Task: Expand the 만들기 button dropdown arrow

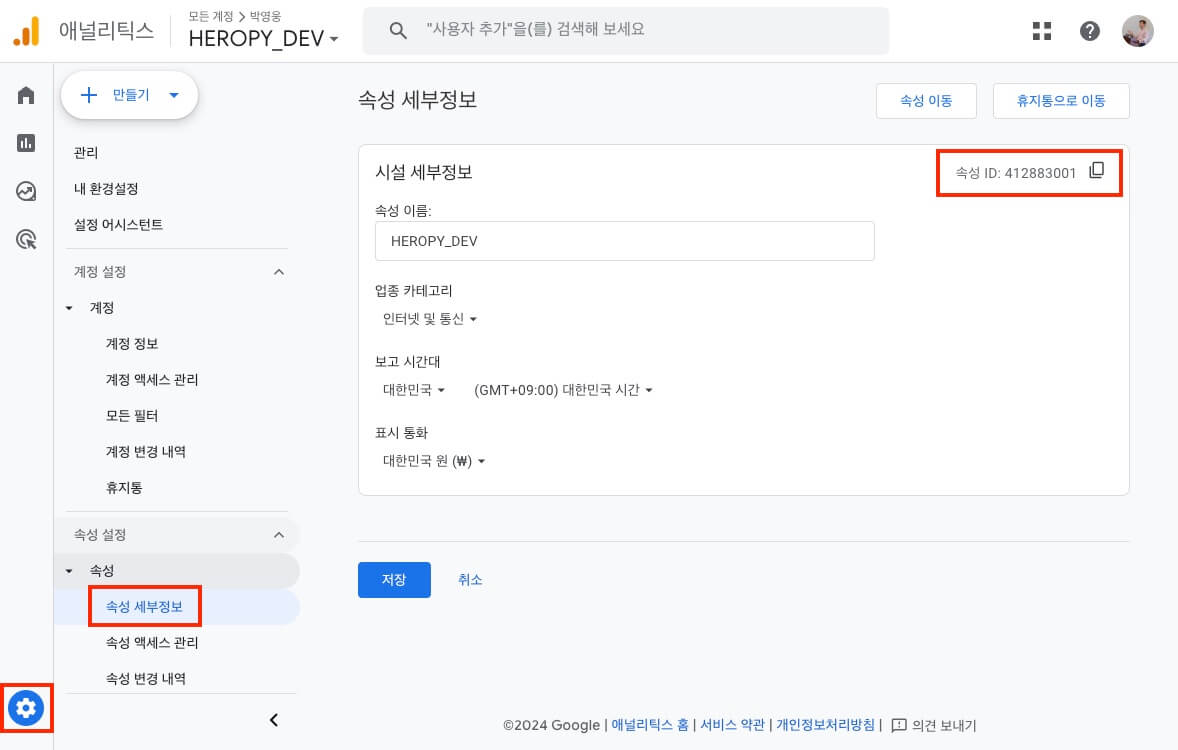Action: 173,95
